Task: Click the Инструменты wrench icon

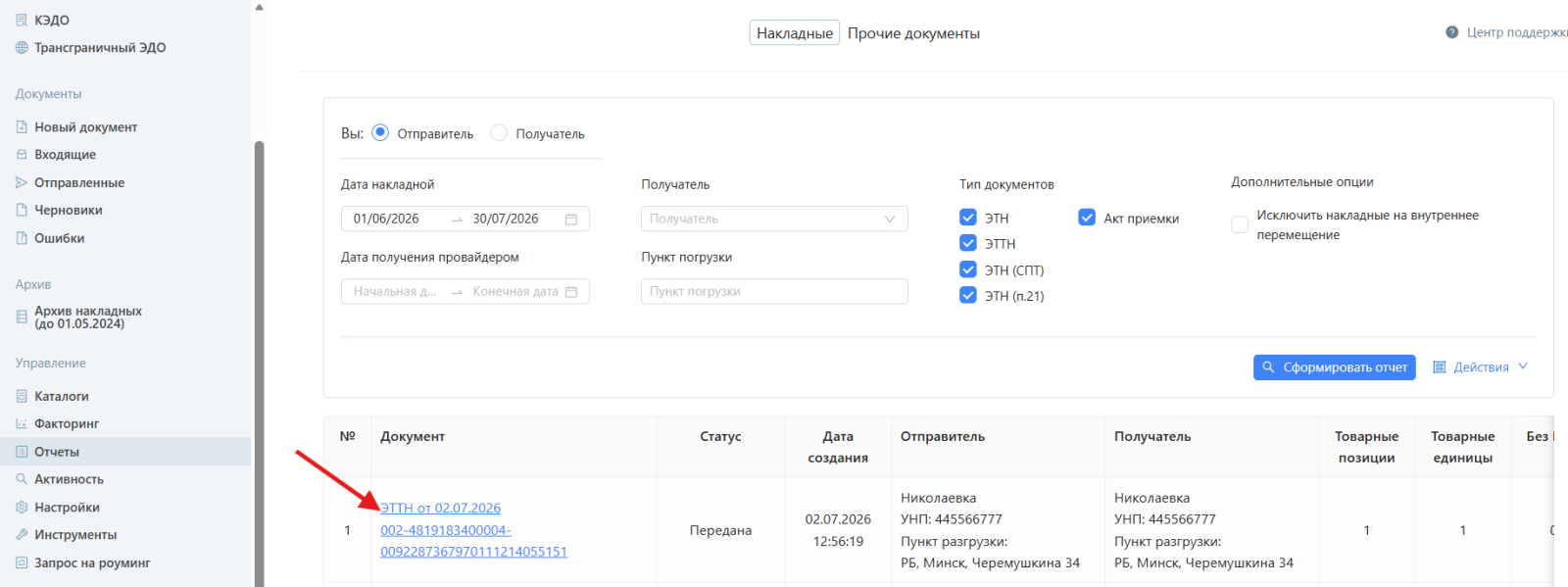Action: (22, 535)
